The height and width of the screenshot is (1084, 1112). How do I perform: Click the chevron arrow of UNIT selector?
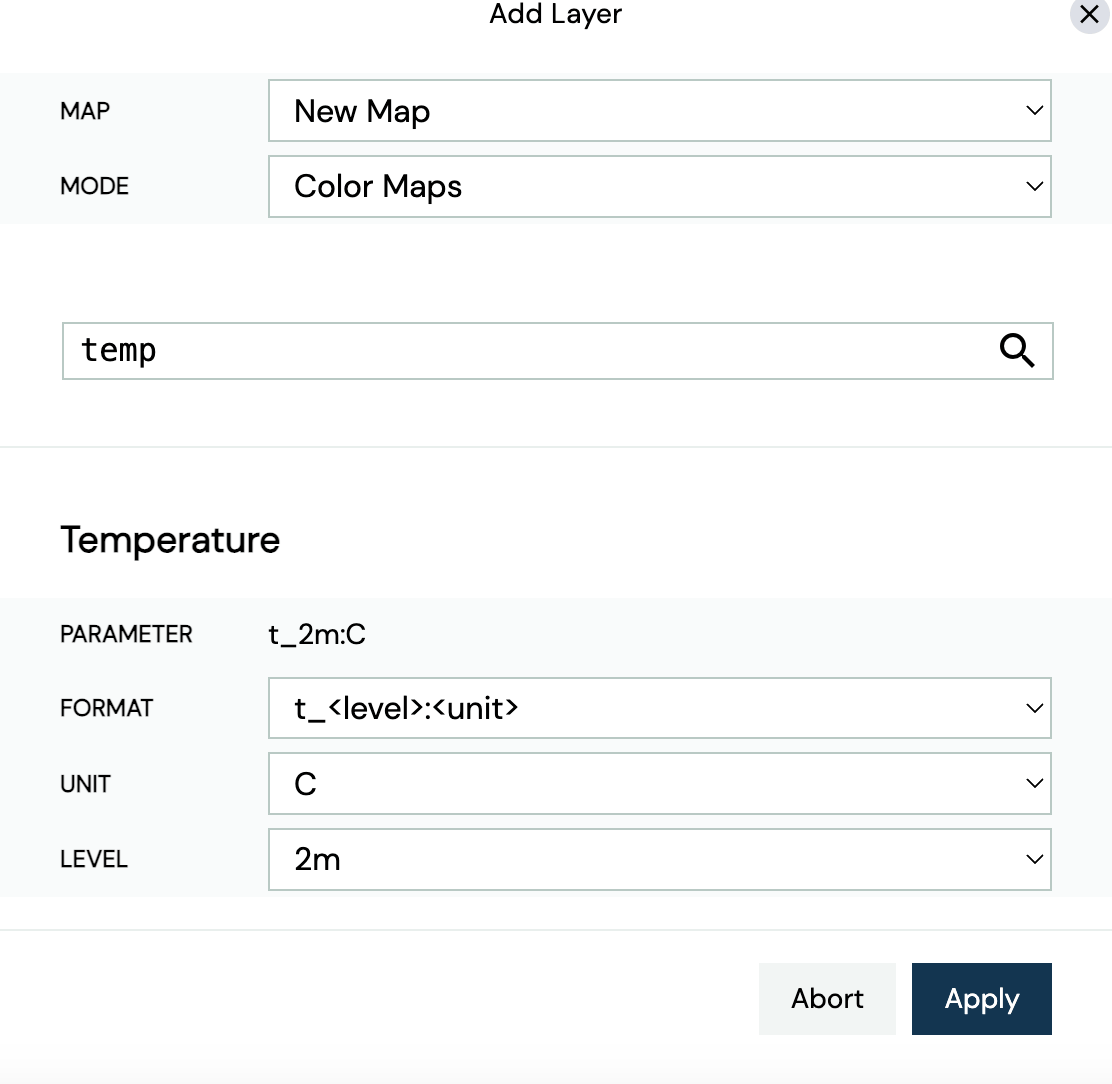pos(1035,783)
